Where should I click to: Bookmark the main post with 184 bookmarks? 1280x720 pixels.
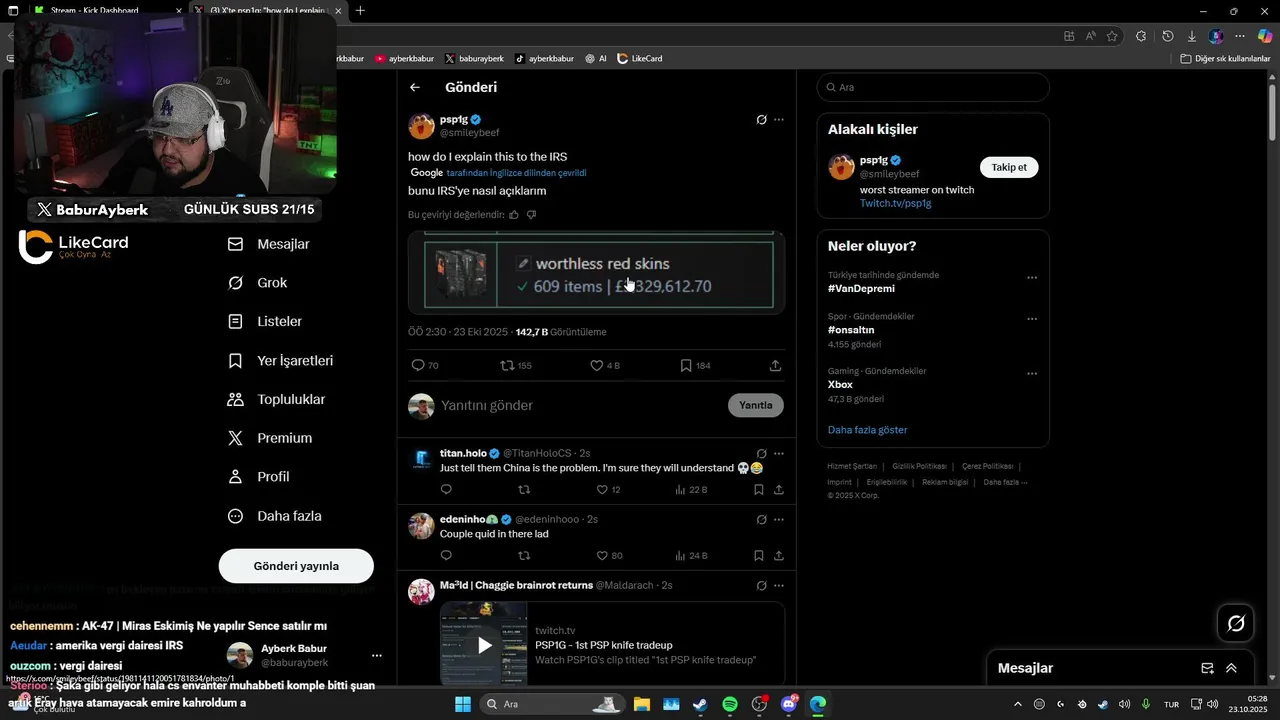(695, 366)
